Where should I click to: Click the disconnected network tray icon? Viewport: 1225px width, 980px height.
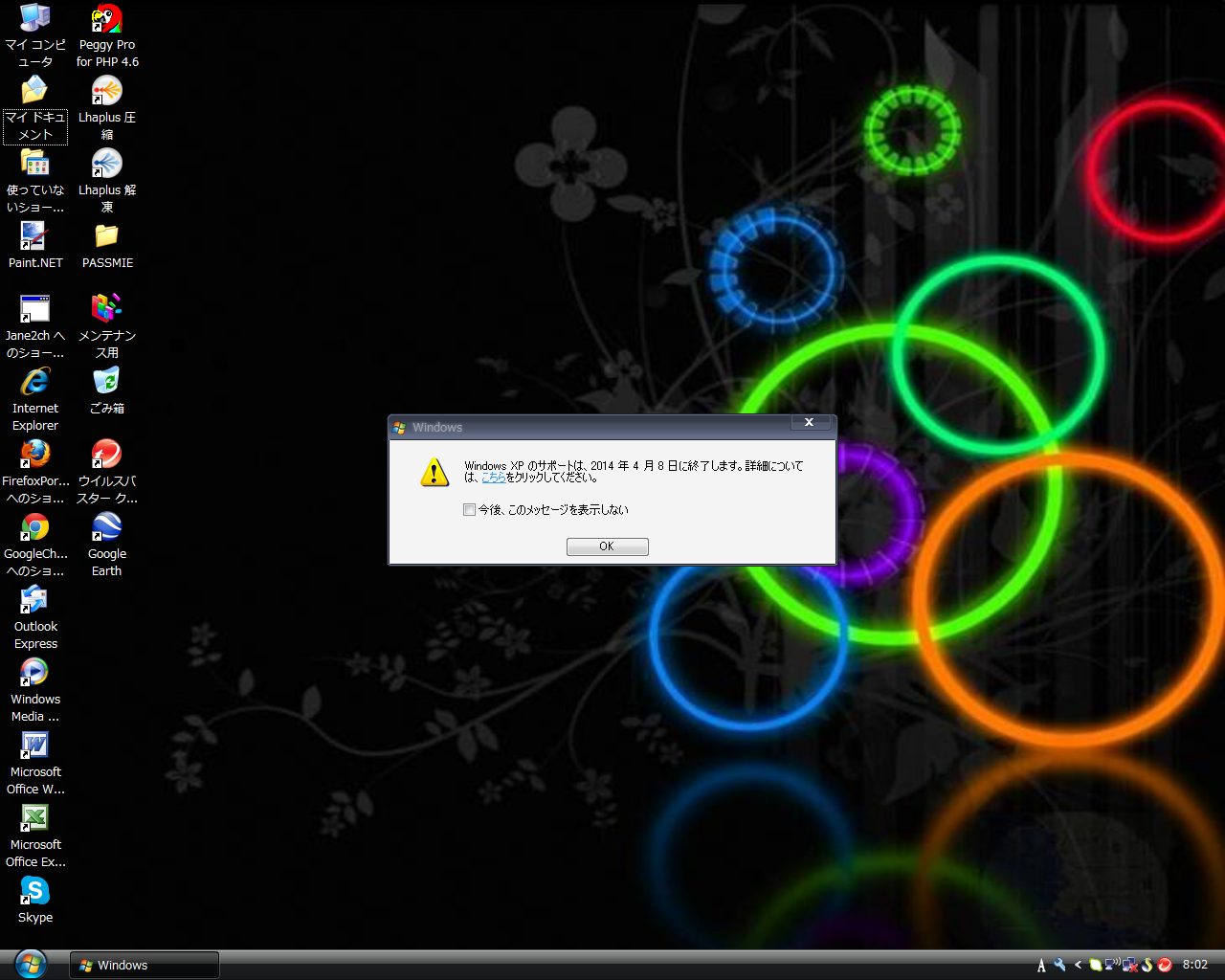pos(1130,965)
